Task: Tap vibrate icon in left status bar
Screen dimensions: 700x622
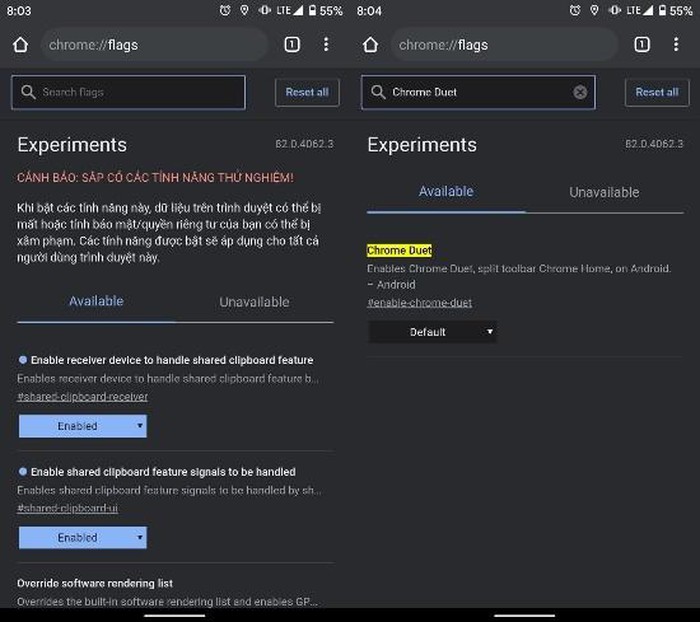Action: (264, 10)
